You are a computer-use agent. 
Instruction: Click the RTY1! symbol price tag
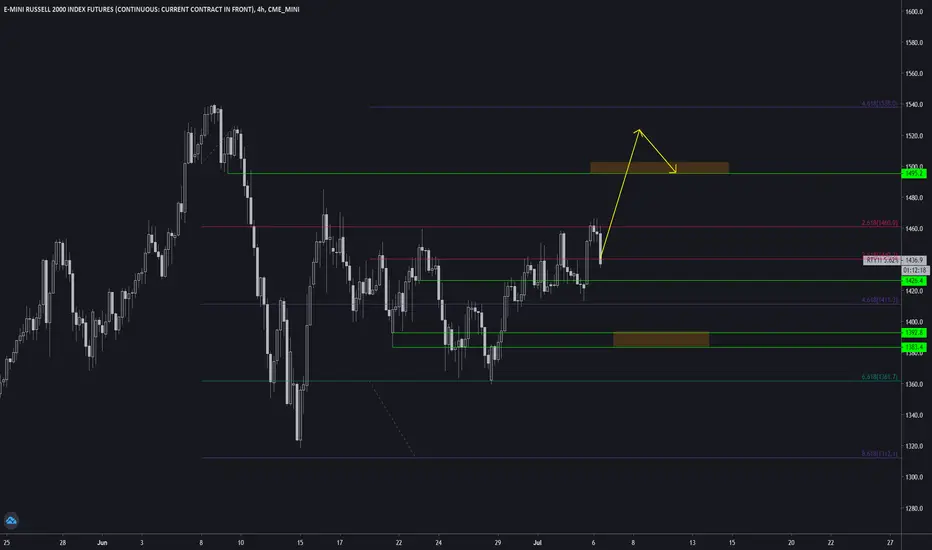click(882, 260)
